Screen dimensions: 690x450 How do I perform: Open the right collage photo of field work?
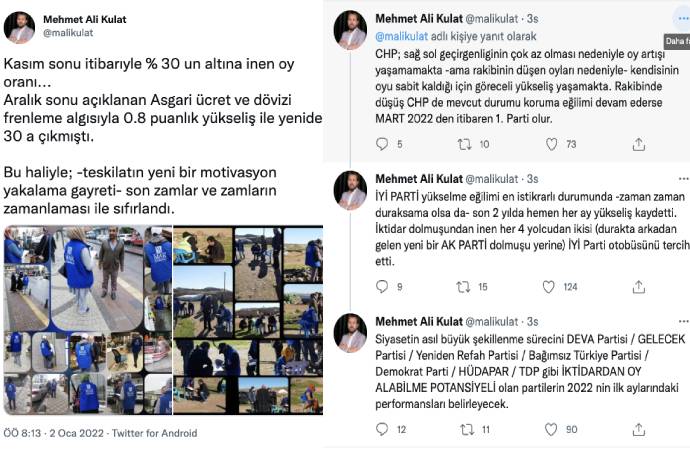(x=248, y=320)
